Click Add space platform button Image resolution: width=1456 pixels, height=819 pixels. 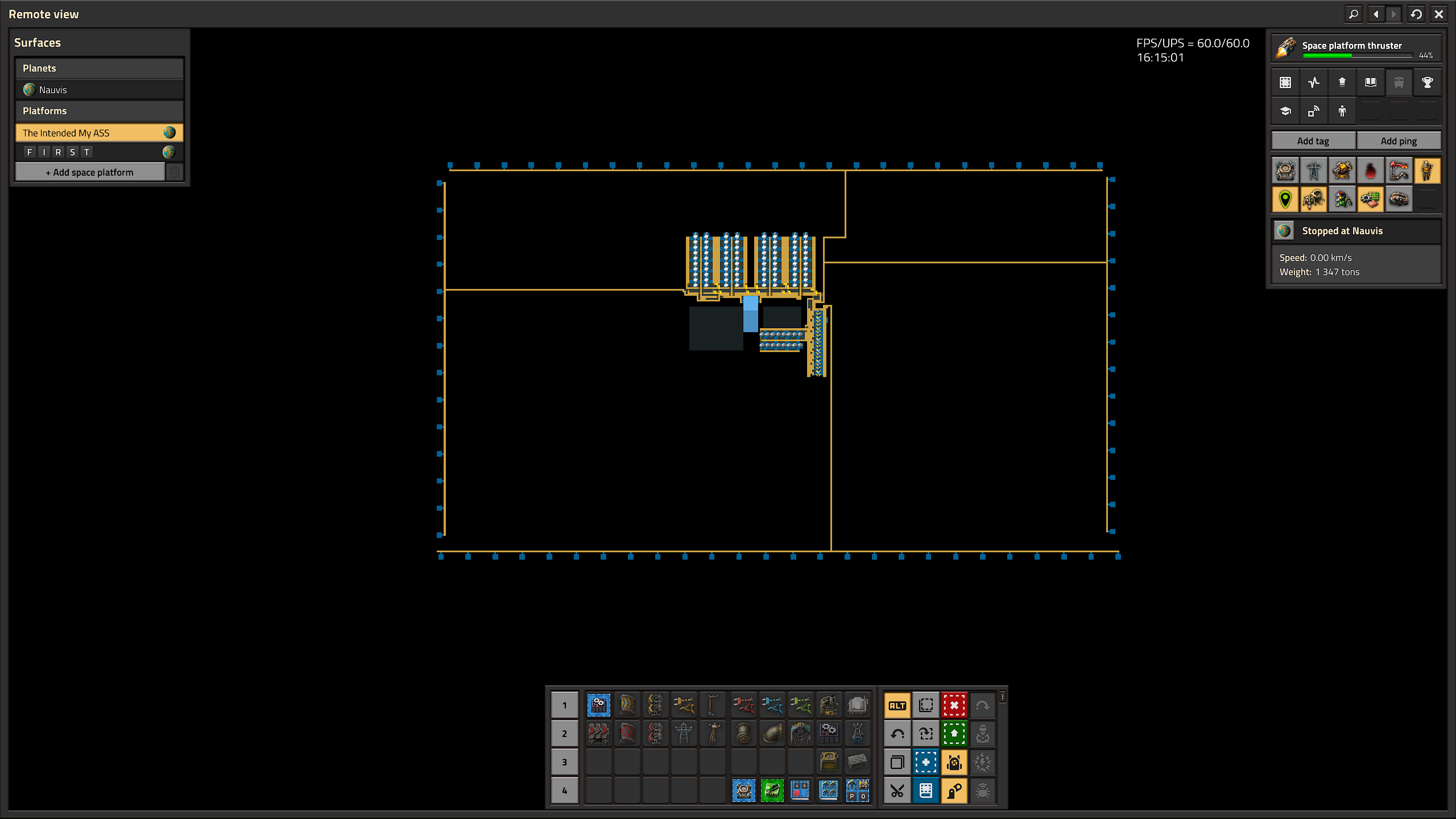click(x=90, y=172)
